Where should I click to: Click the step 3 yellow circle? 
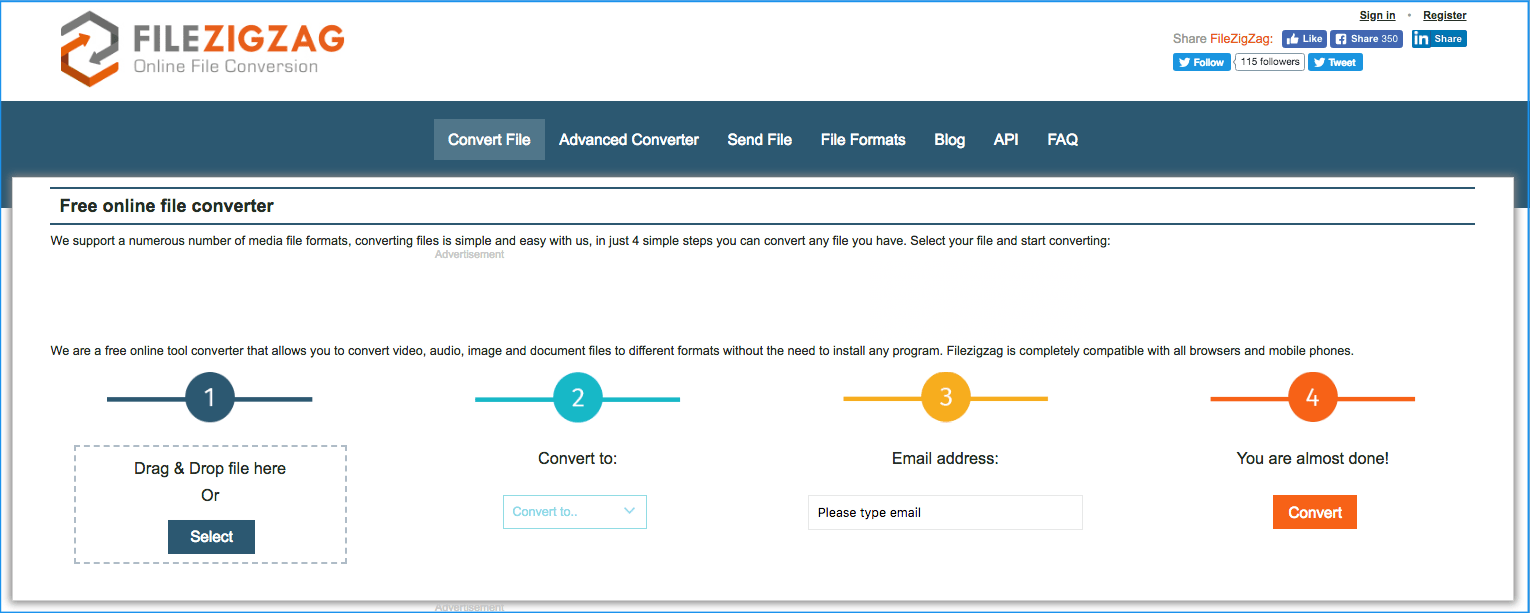(x=946, y=398)
